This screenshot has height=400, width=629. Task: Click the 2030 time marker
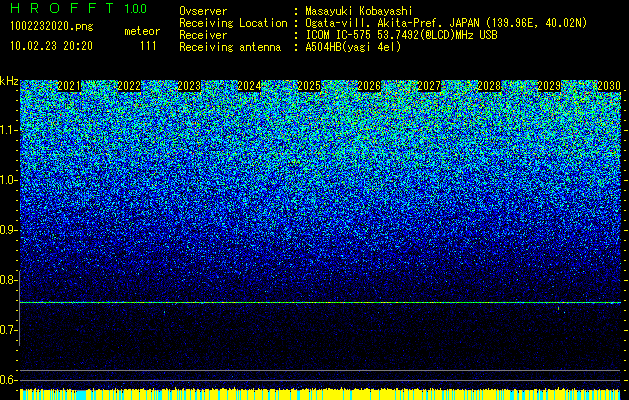(x=609, y=86)
